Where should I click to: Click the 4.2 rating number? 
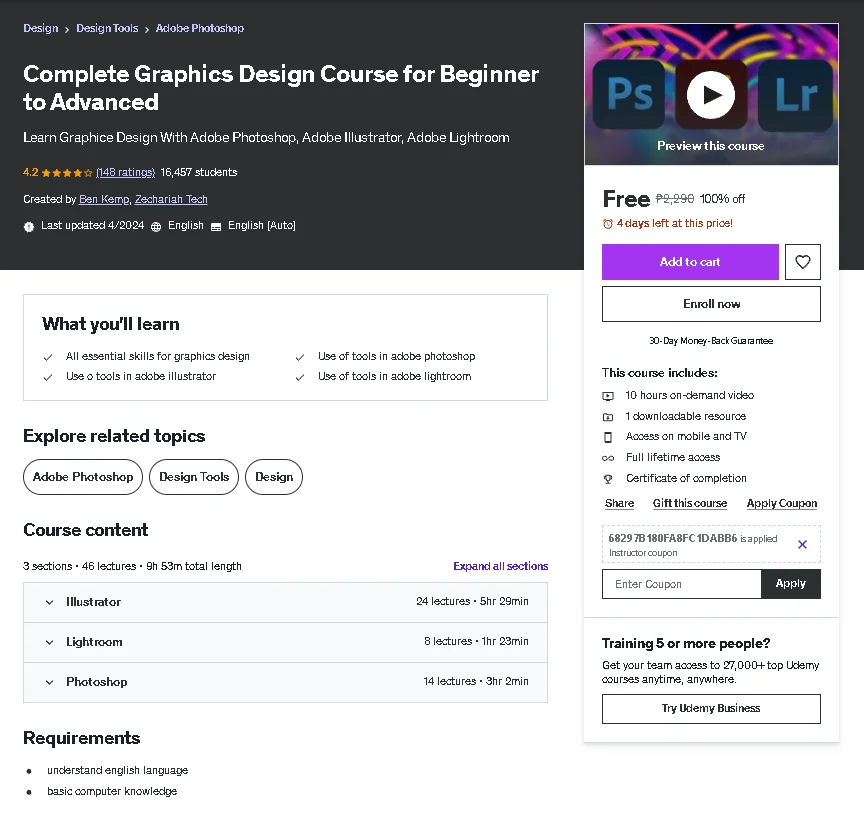31,172
